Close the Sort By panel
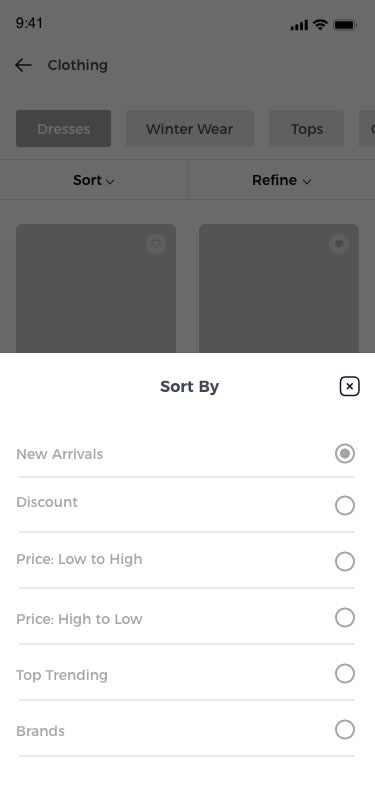 tap(350, 386)
